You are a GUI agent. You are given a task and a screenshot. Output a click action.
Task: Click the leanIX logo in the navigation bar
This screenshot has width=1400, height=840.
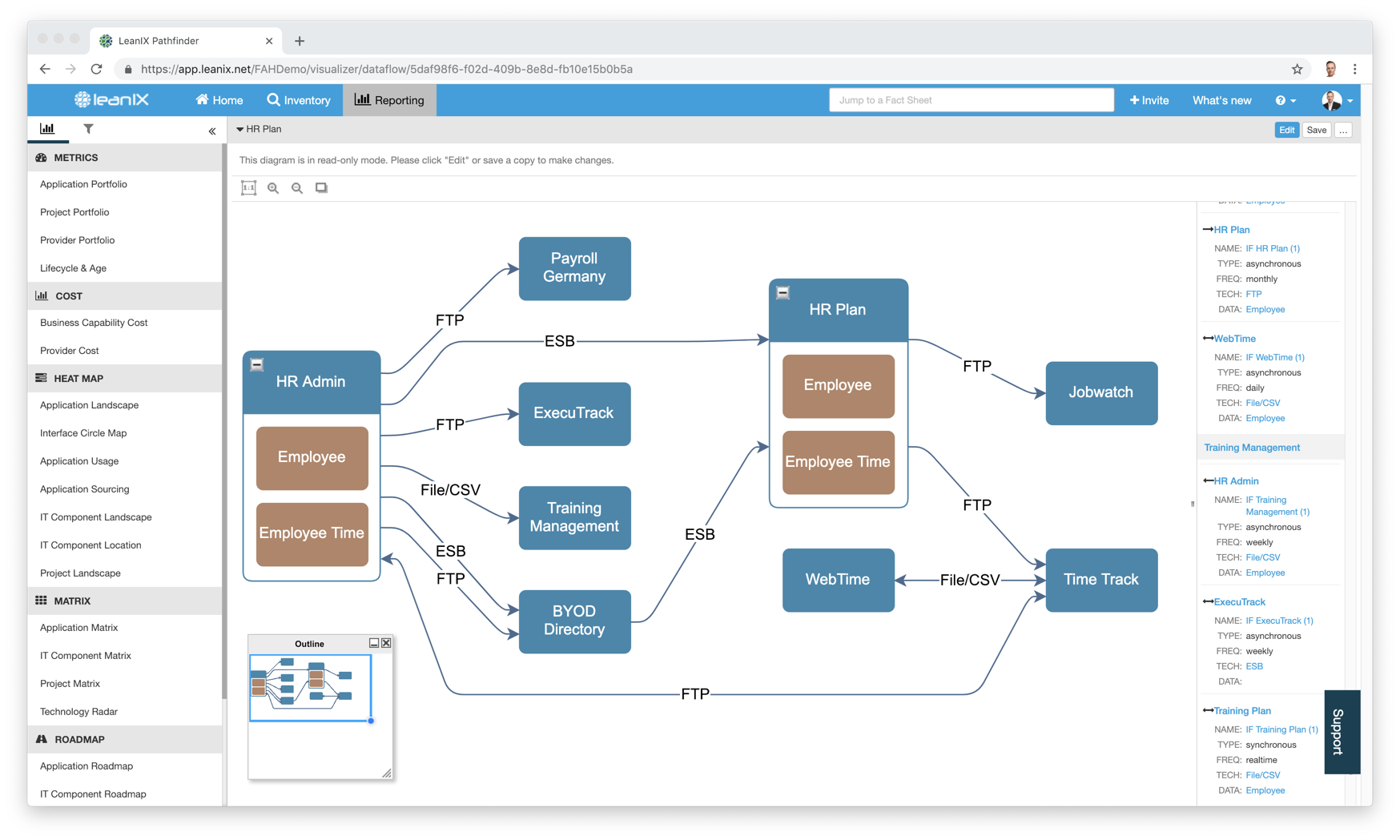click(111, 99)
